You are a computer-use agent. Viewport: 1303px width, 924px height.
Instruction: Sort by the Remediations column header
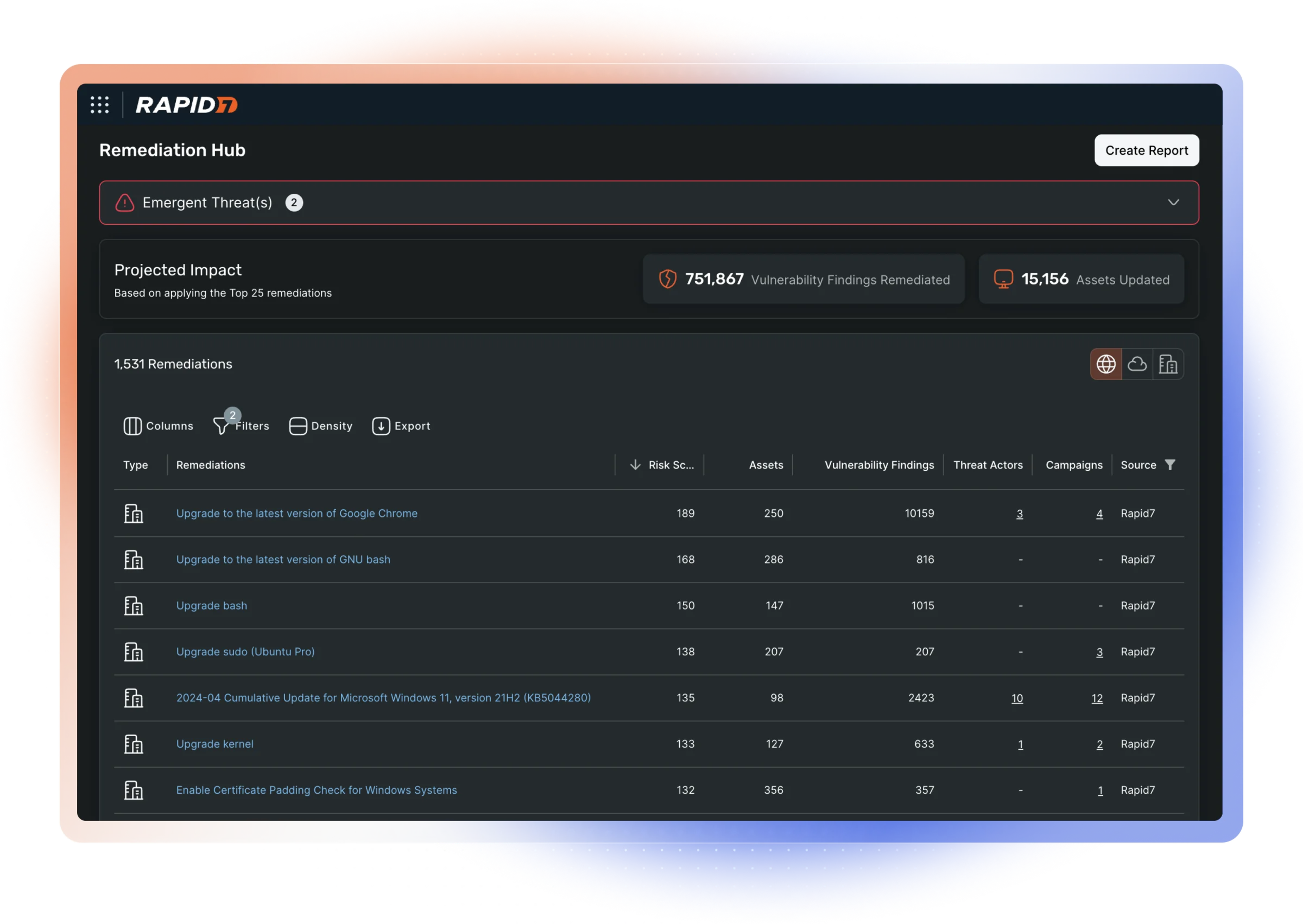210,465
